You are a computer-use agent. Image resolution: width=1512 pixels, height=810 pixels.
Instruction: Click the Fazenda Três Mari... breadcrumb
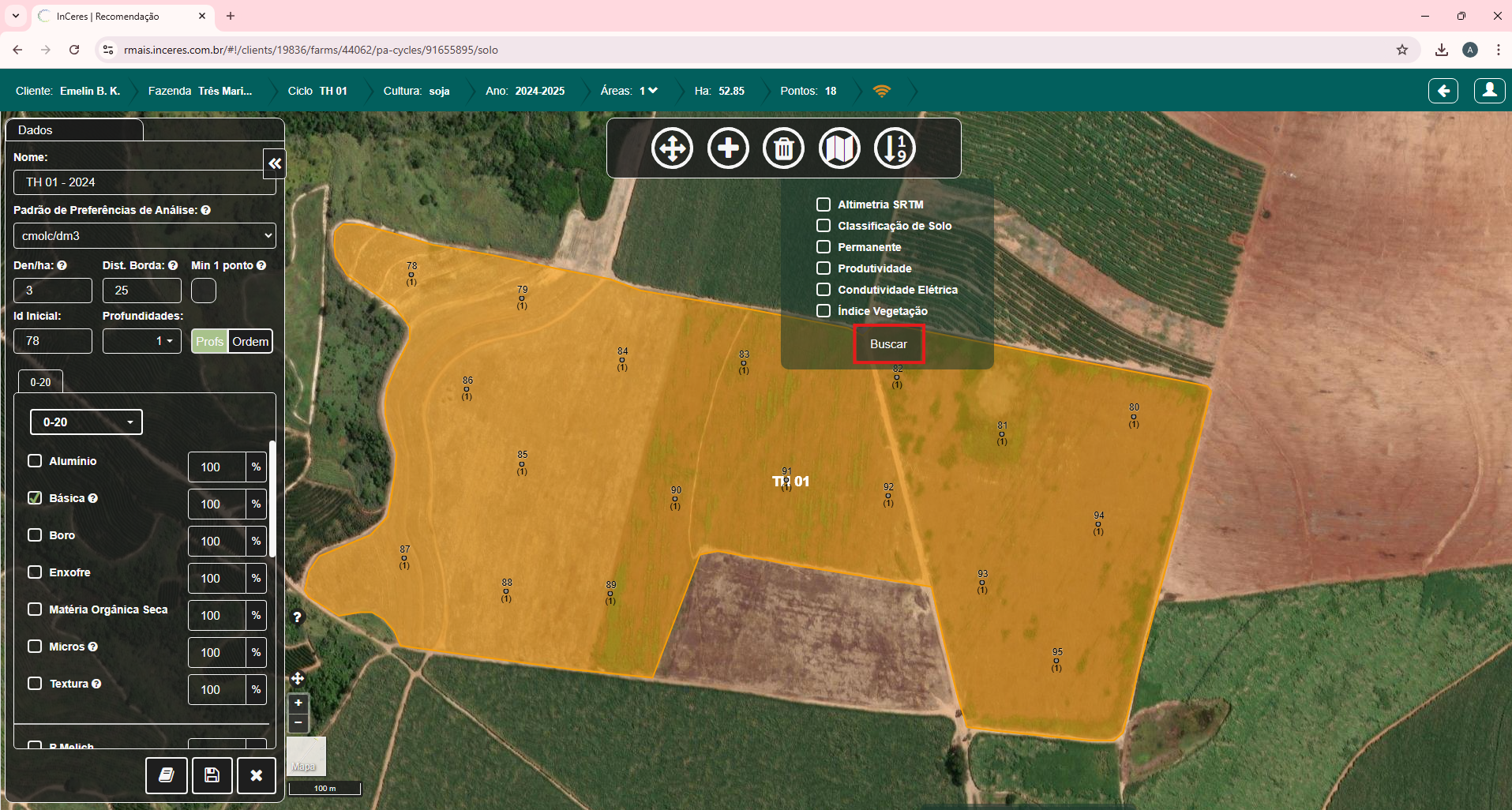pyautogui.click(x=200, y=91)
